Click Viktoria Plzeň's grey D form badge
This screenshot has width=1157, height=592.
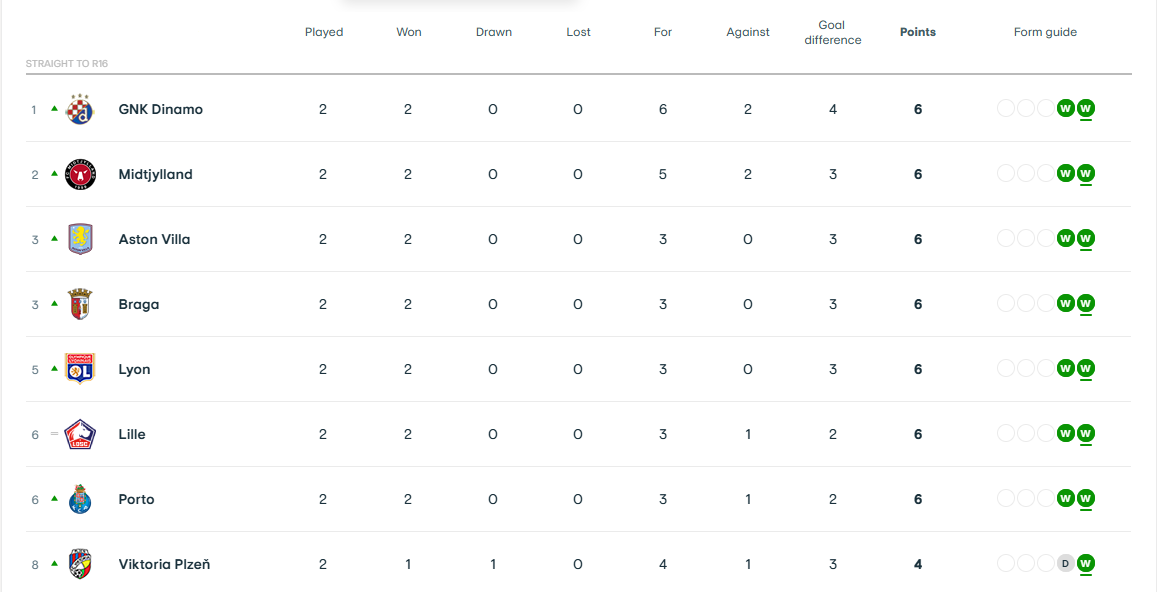coord(1065,564)
